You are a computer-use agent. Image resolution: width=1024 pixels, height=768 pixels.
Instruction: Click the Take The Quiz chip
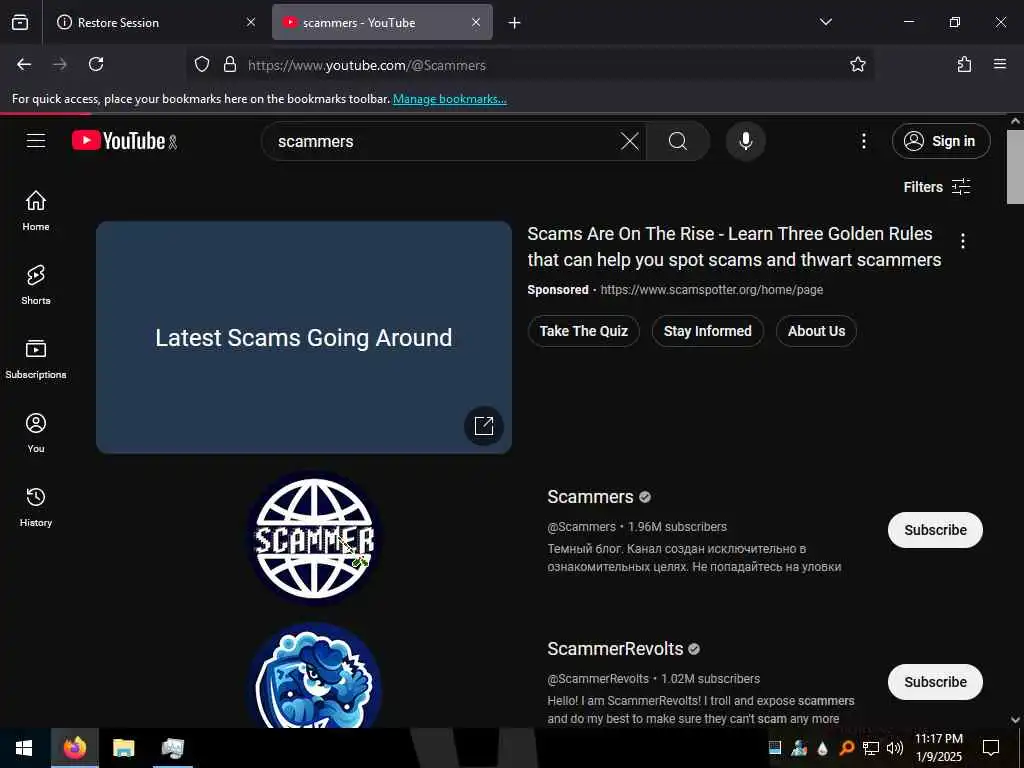pos(583,331)
